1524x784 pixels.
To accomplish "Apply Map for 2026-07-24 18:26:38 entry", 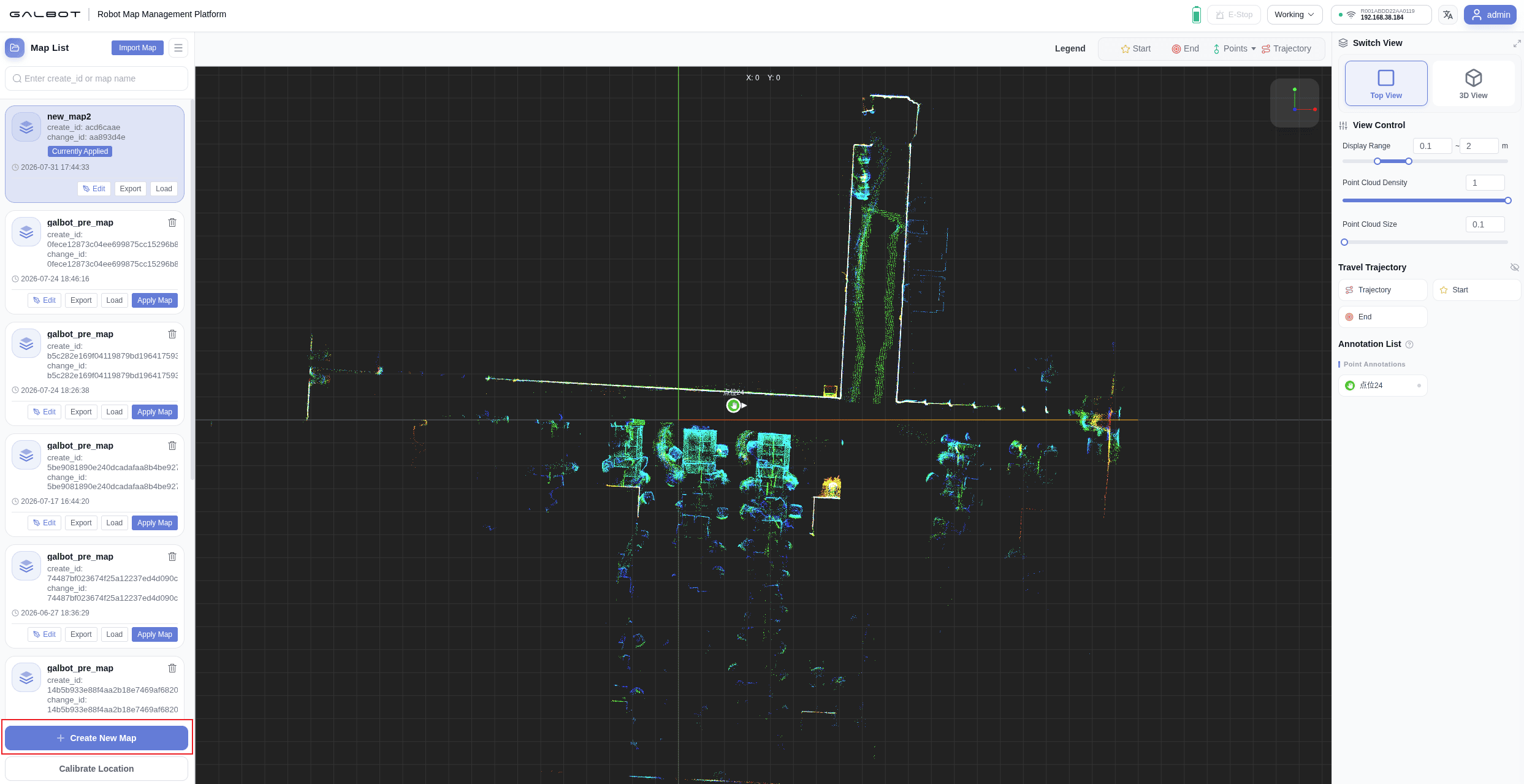I will point(154,412).
